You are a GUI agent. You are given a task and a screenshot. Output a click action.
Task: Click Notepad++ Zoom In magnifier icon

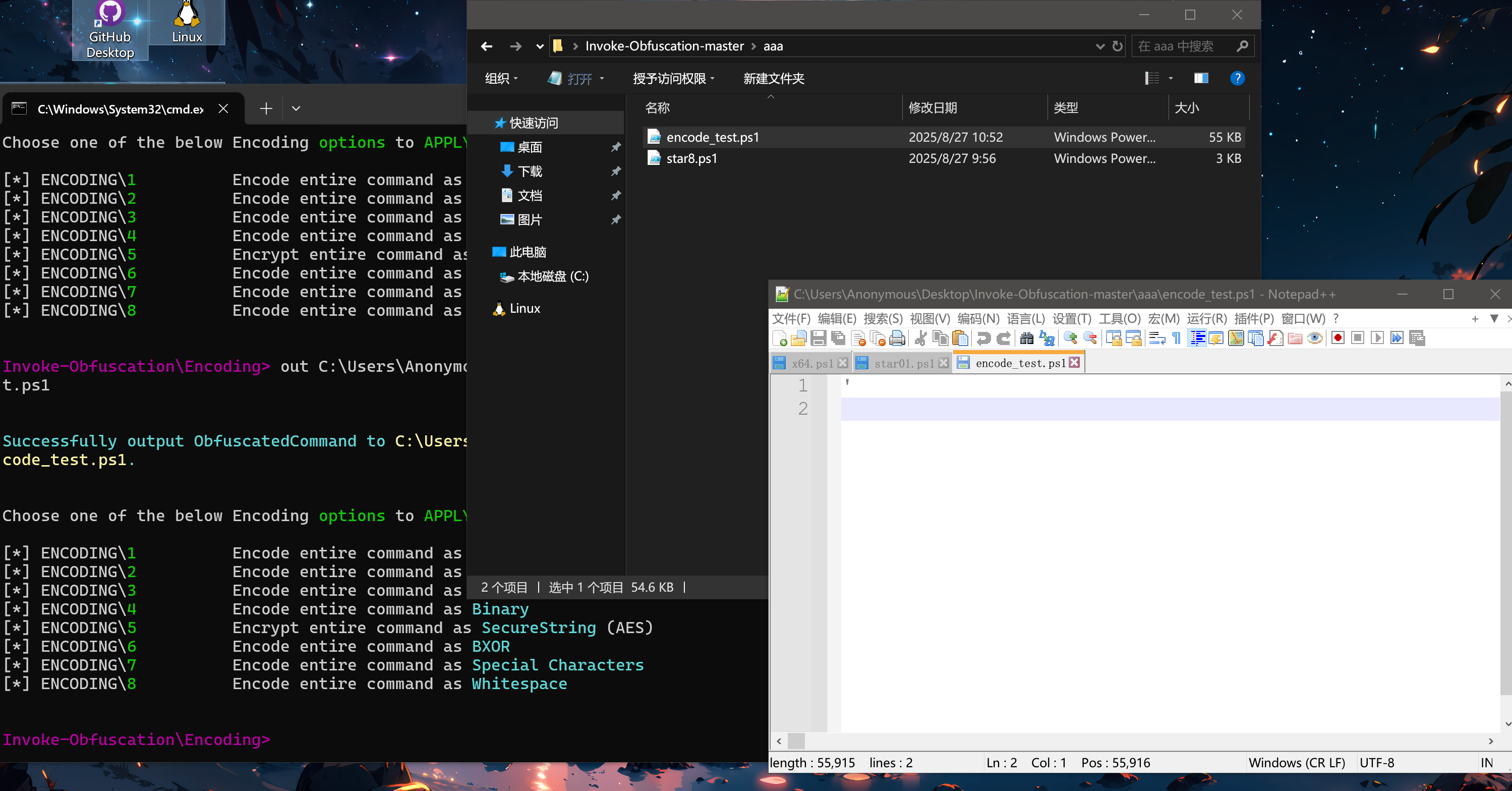pos(1070,338)
